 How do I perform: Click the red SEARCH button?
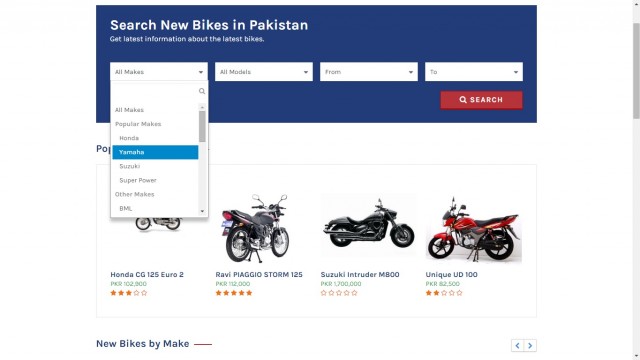(x=481, y=100)
